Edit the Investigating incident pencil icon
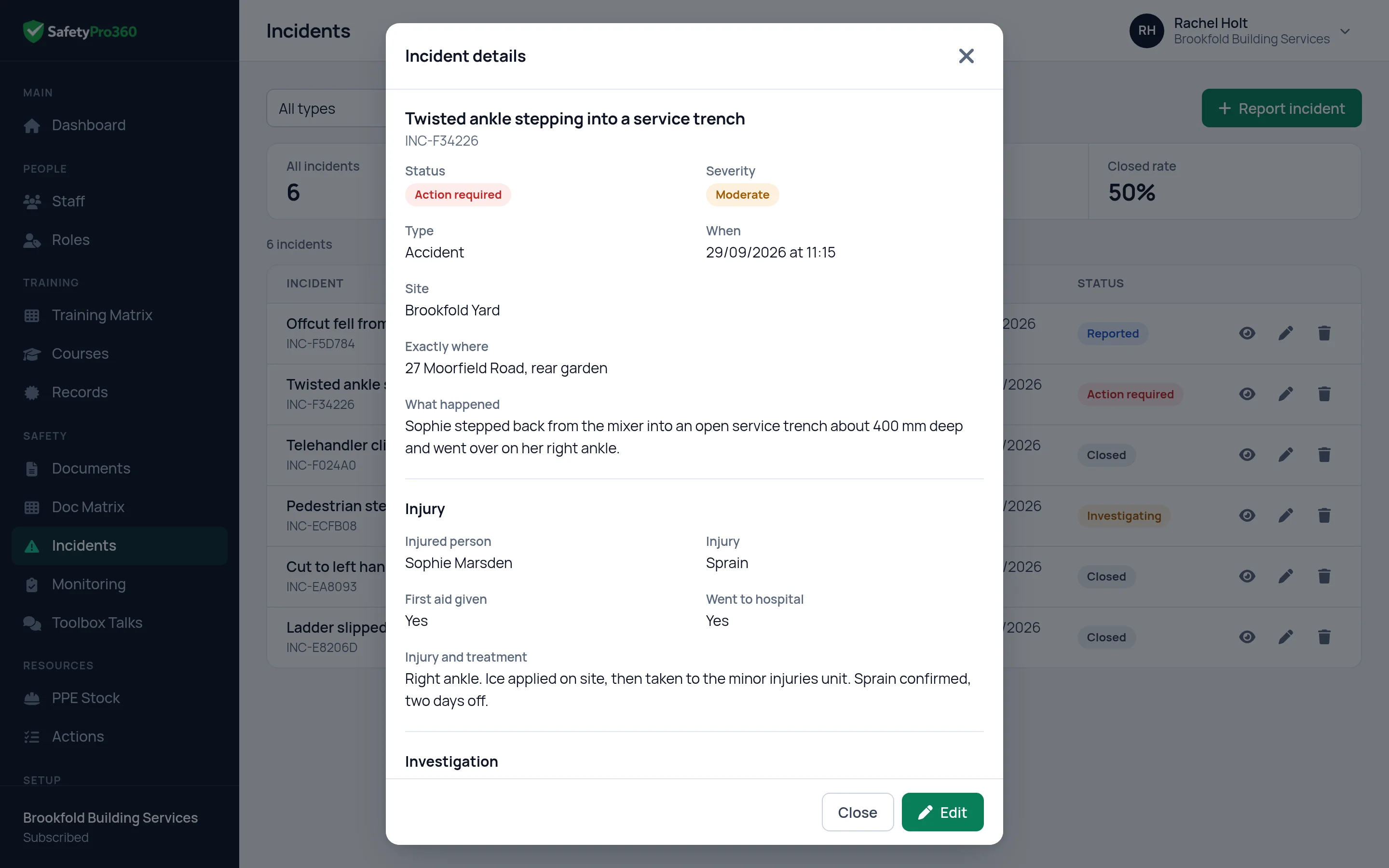This screenshot has height=868, width=1389. (x=1286, y=515)
